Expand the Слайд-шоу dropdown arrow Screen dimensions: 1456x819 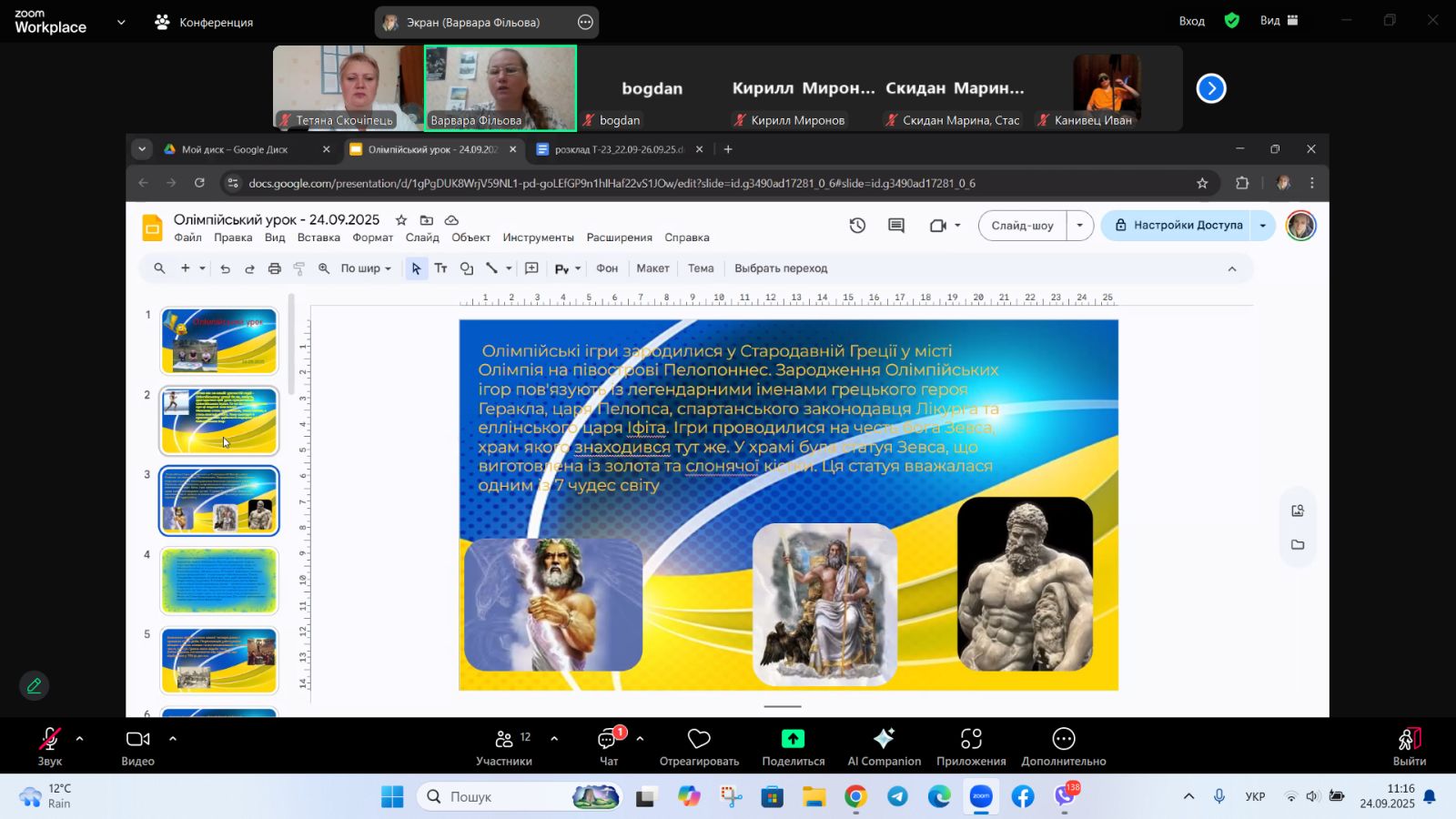pyautogui.click(x=1079, y=226)
